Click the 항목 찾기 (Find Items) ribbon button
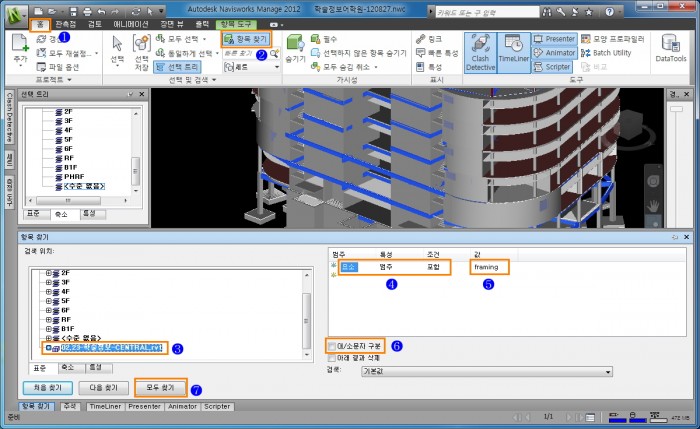The image size is (700, 429). click(245, 38)
